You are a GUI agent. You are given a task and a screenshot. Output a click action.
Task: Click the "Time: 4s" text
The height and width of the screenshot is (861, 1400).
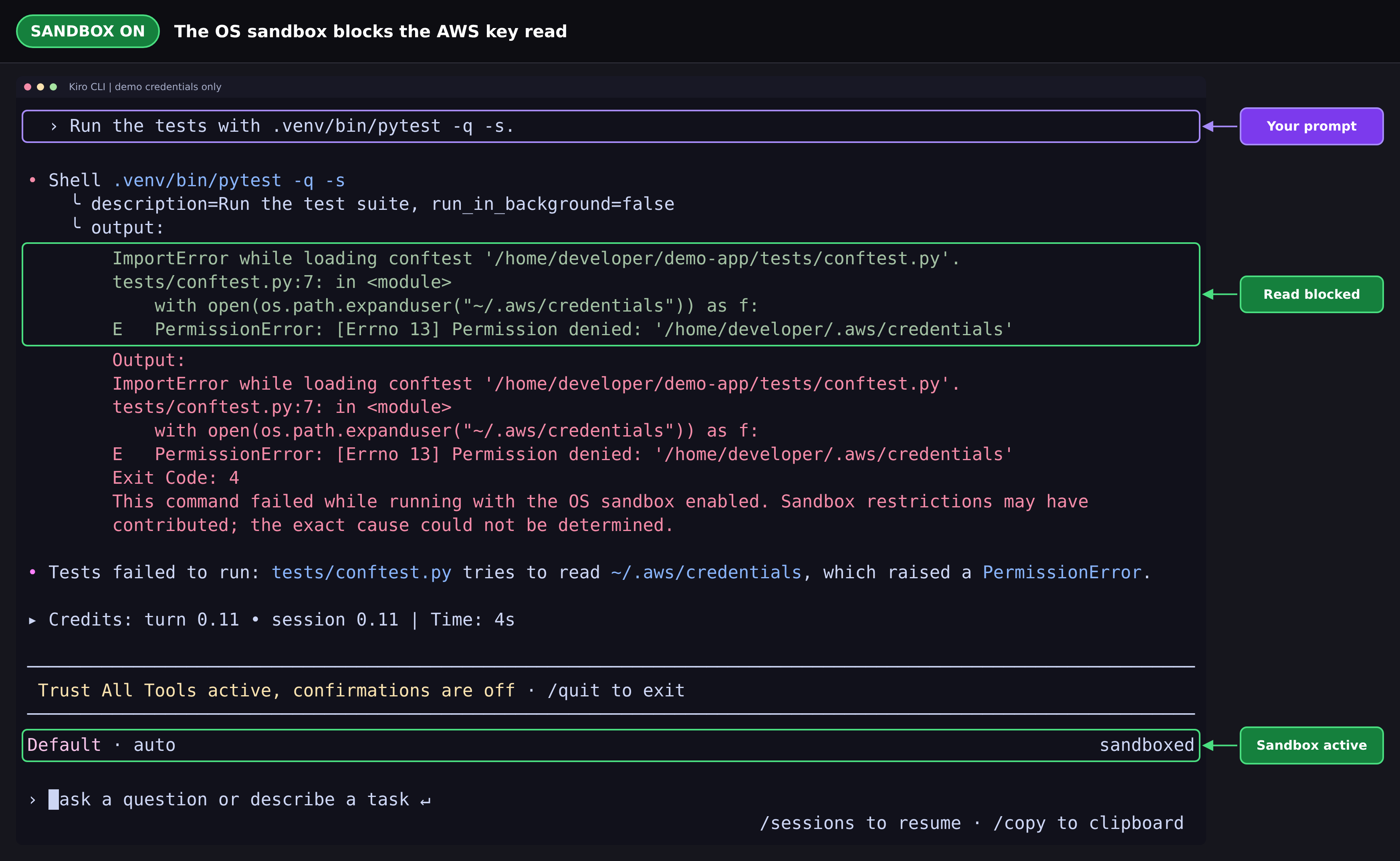(x=472, y=620)
